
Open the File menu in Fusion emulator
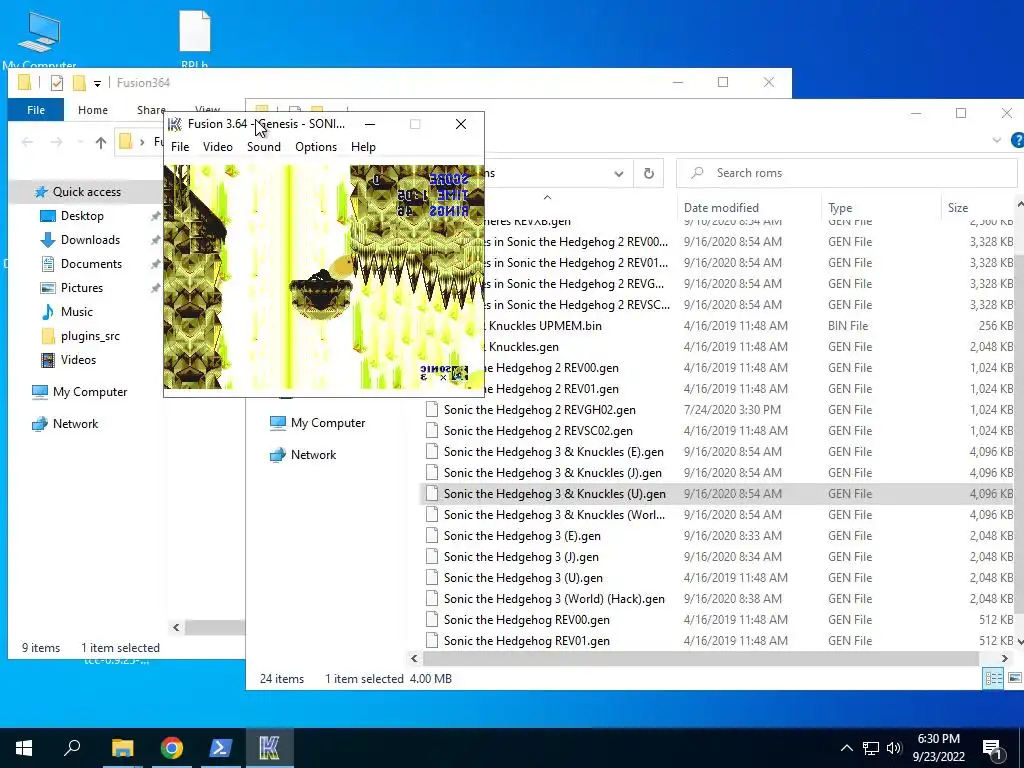pos(180,147)
